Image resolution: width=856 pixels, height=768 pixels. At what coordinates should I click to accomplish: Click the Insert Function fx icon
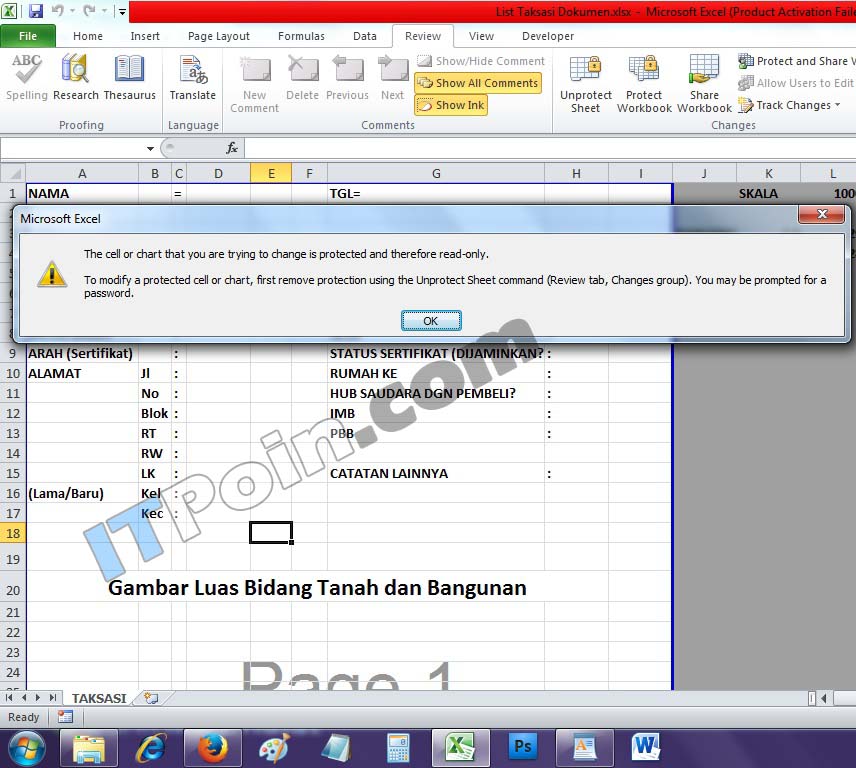[232, 148]
